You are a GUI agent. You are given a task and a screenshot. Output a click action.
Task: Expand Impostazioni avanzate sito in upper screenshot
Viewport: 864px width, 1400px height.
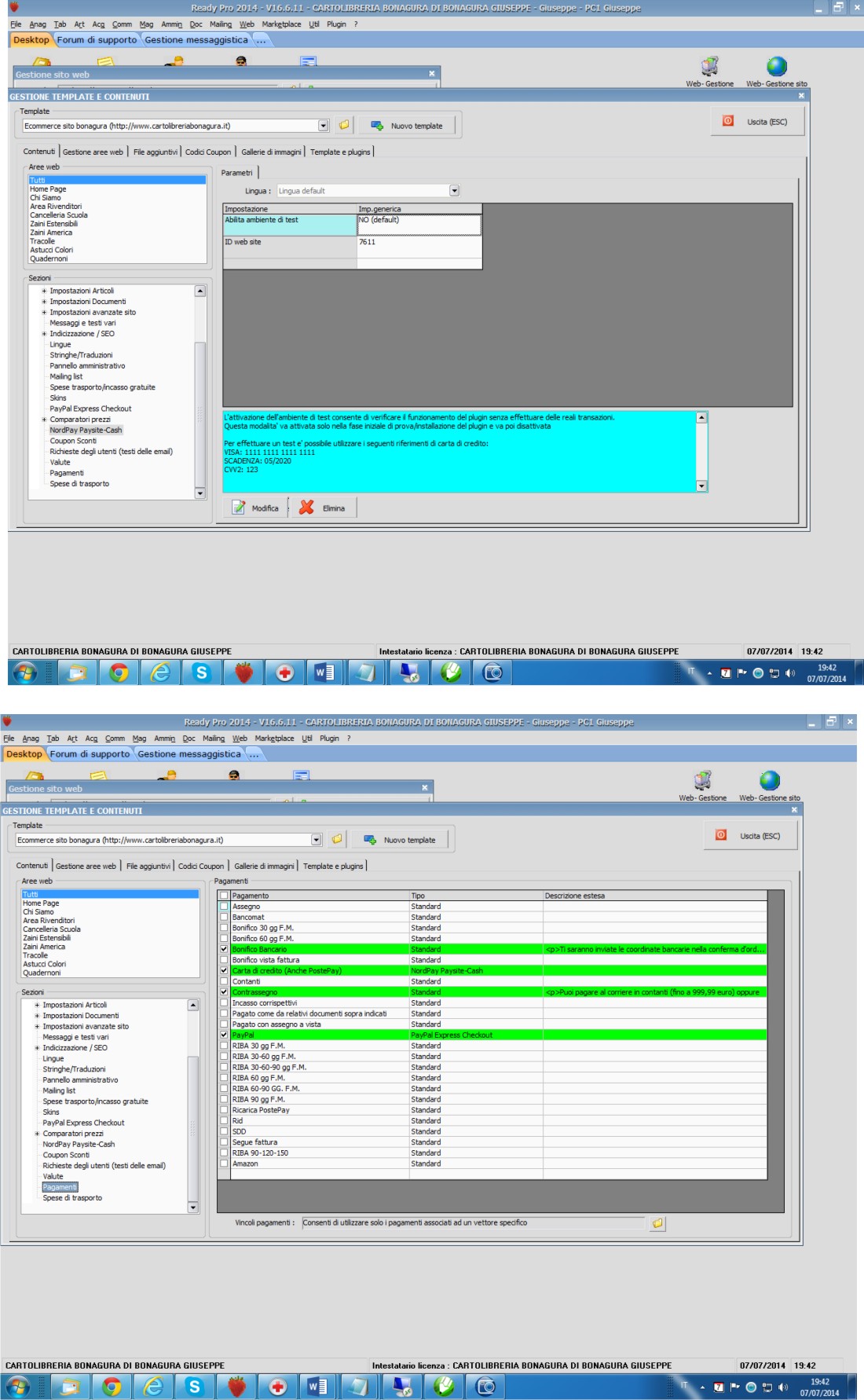(44, 313)
